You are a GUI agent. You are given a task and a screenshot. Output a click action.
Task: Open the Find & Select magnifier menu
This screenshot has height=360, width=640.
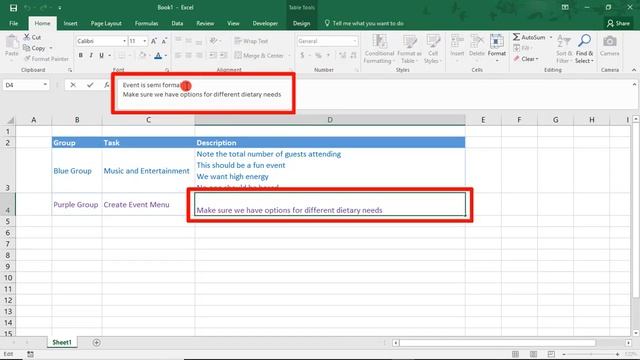tap(584, 49)
